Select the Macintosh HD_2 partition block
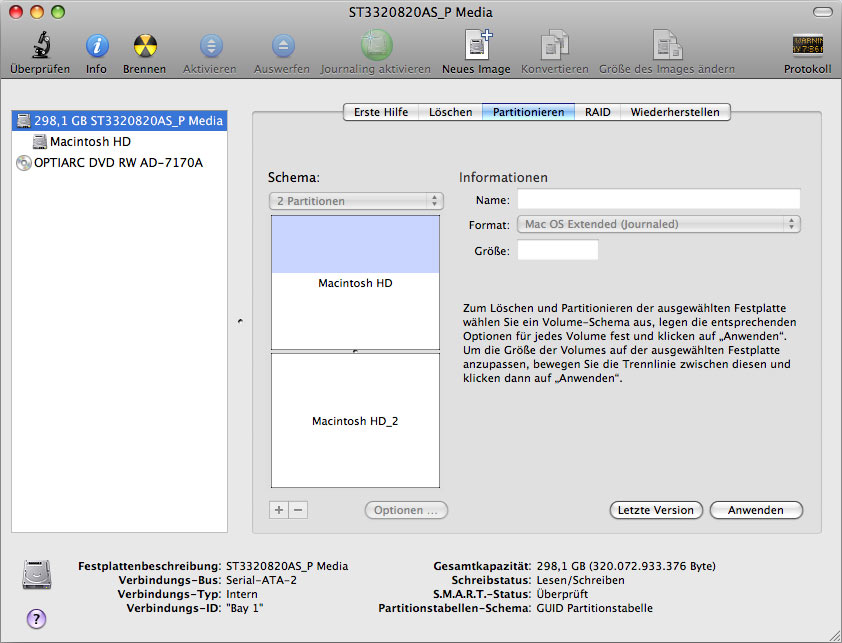842x643 pixels. 355,421
